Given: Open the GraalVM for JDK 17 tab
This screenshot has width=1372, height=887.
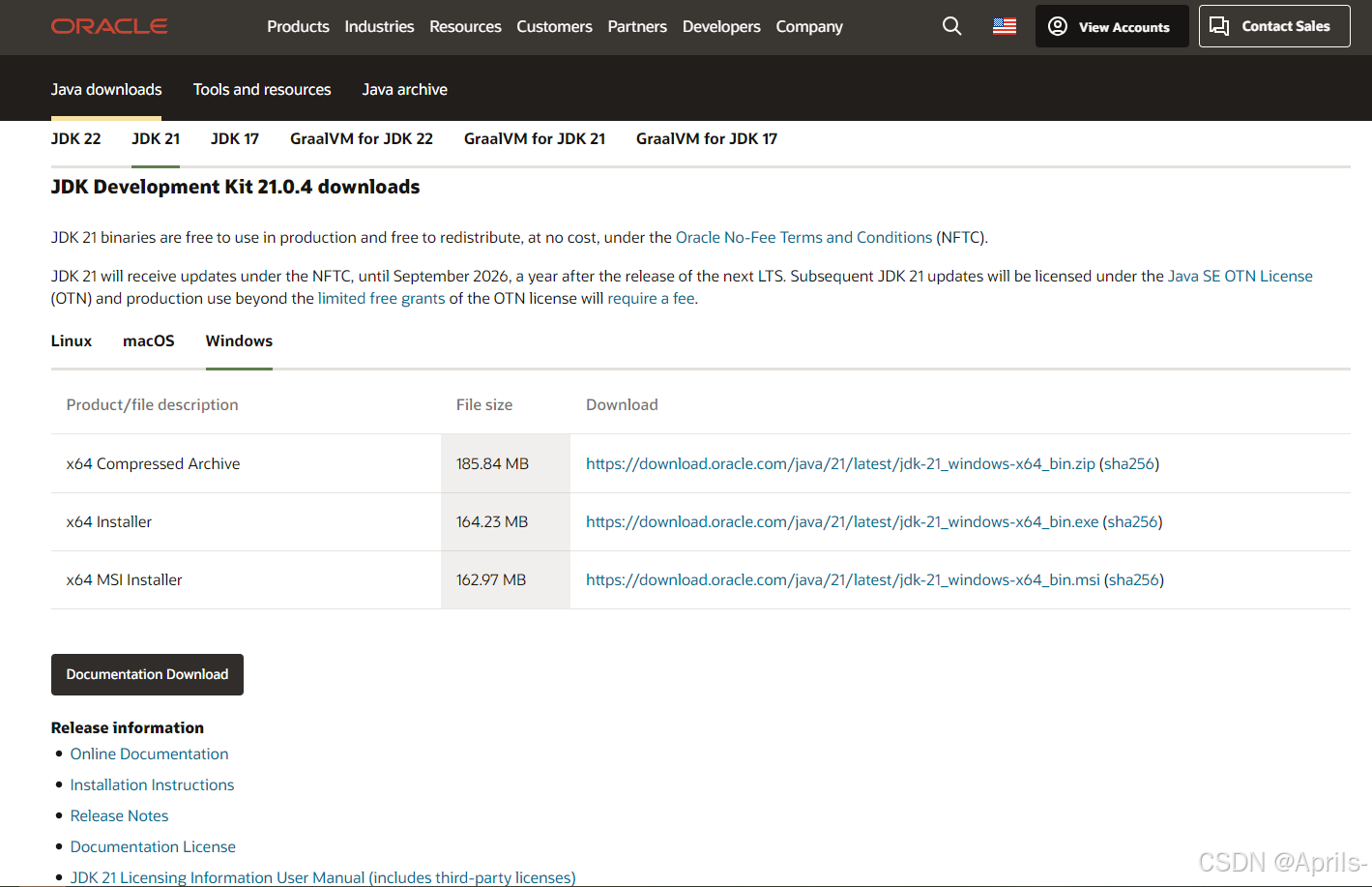Looking at the screenshot, I should (x=707, y=138).
